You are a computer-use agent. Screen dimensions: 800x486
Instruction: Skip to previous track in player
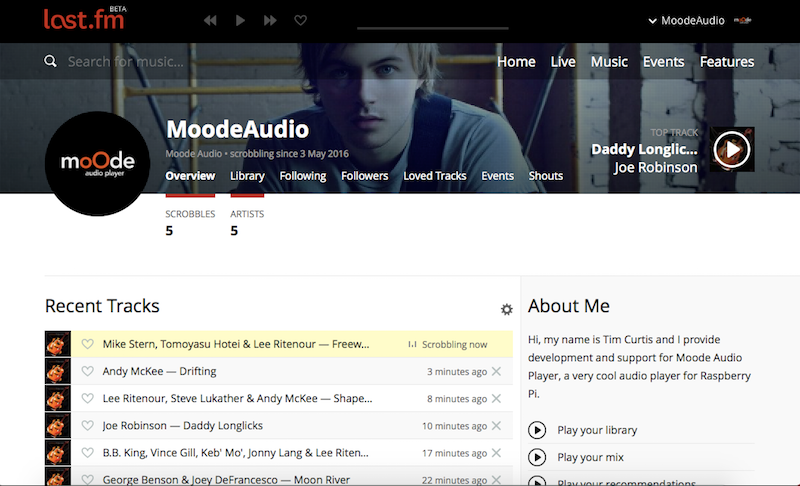click(x=210, y=20)
